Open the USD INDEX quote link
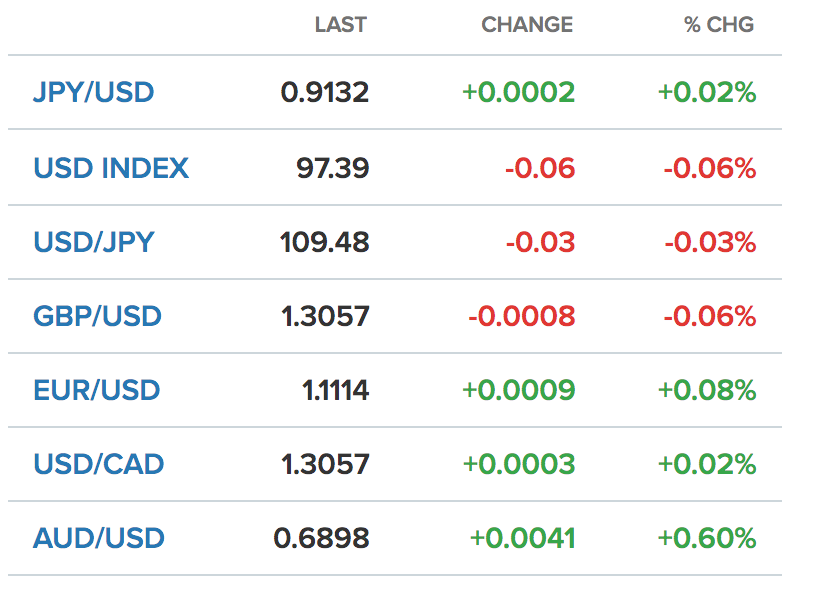Image resolution: width=824 pixels, height=614 pixels. click(x=111, y=168)
